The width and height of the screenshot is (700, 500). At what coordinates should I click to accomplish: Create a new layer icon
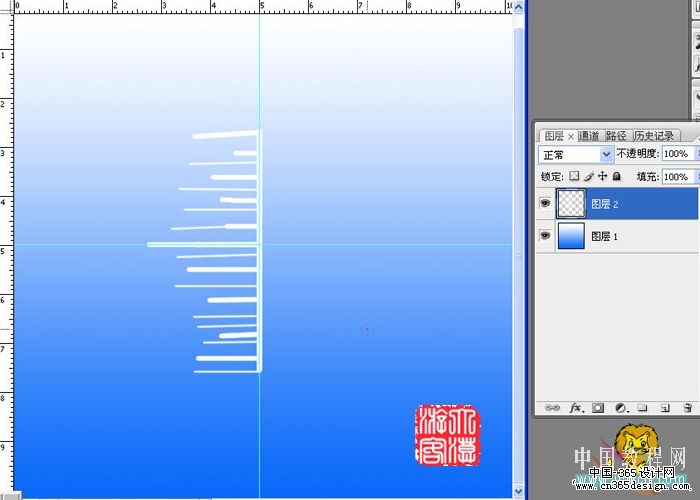pyautogui.click(x=665, y=408)
